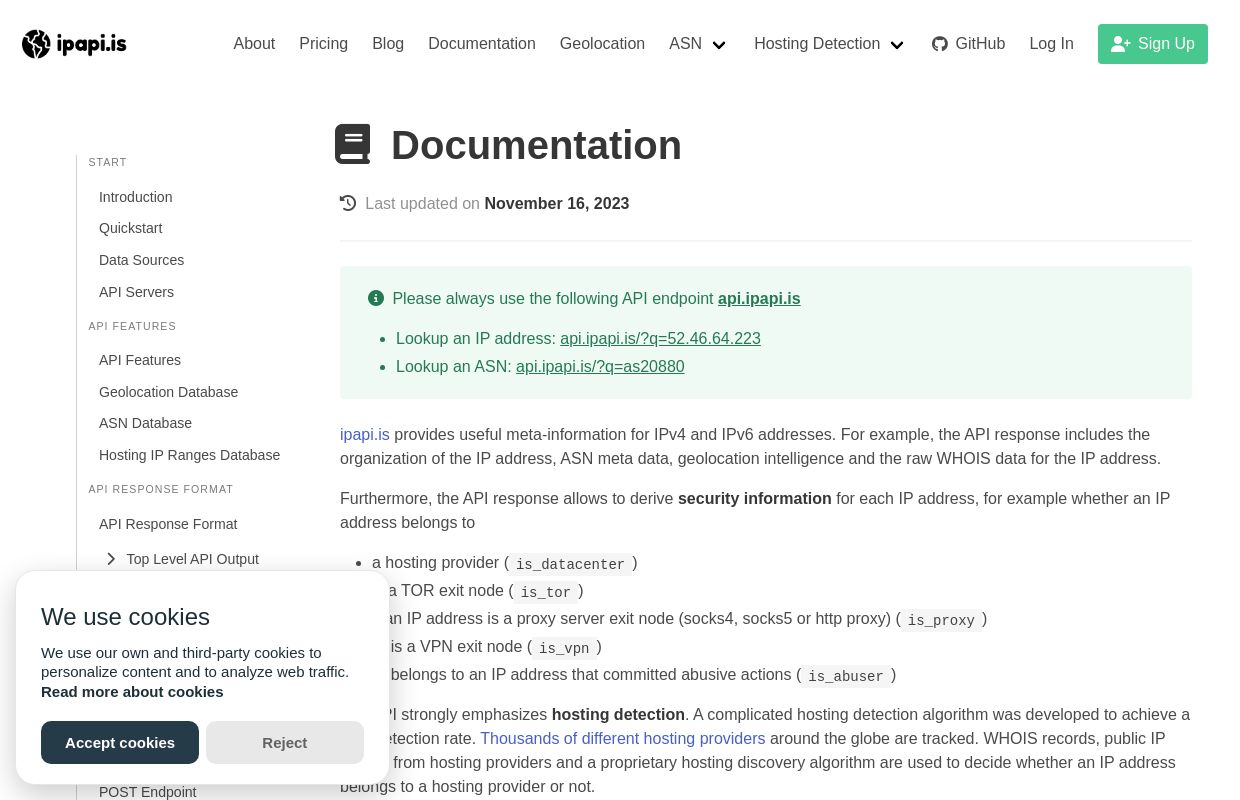Viewport: 1240px width, 800px height.
Task: Open Documentation in the top navigation
Action: 482,44
